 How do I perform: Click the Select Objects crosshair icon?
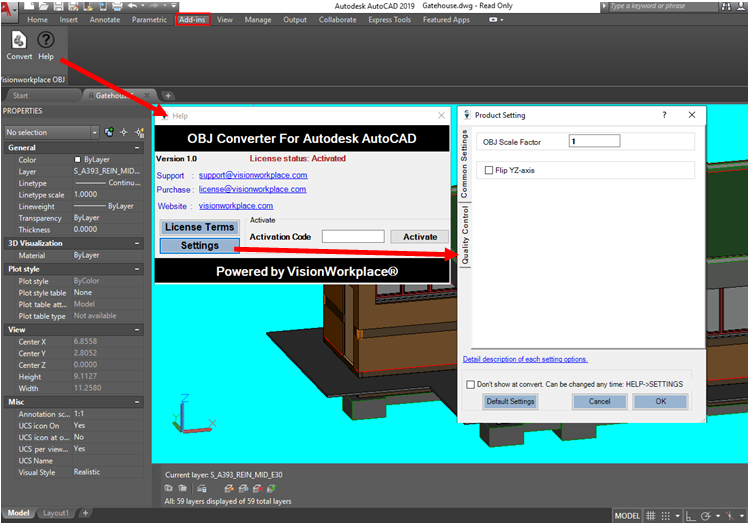[x=124, y=132]
